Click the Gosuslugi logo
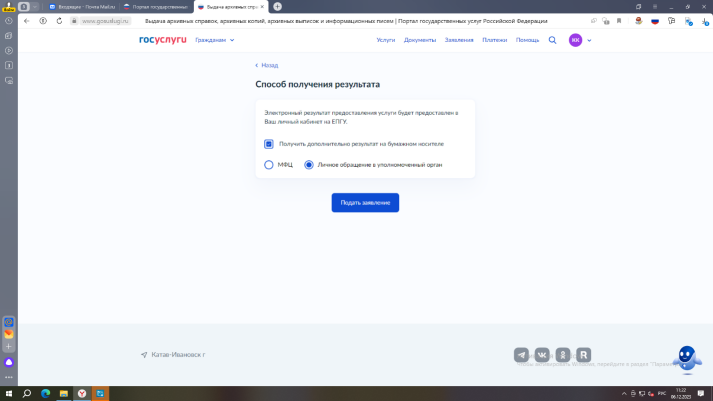The width and height of the screenshot is (713, 401). [163, 40]
